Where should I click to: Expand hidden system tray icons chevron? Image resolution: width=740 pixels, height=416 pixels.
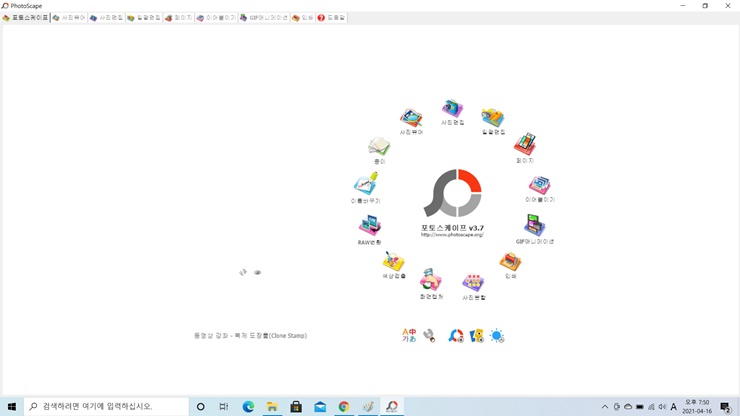[x=605, y=407]
